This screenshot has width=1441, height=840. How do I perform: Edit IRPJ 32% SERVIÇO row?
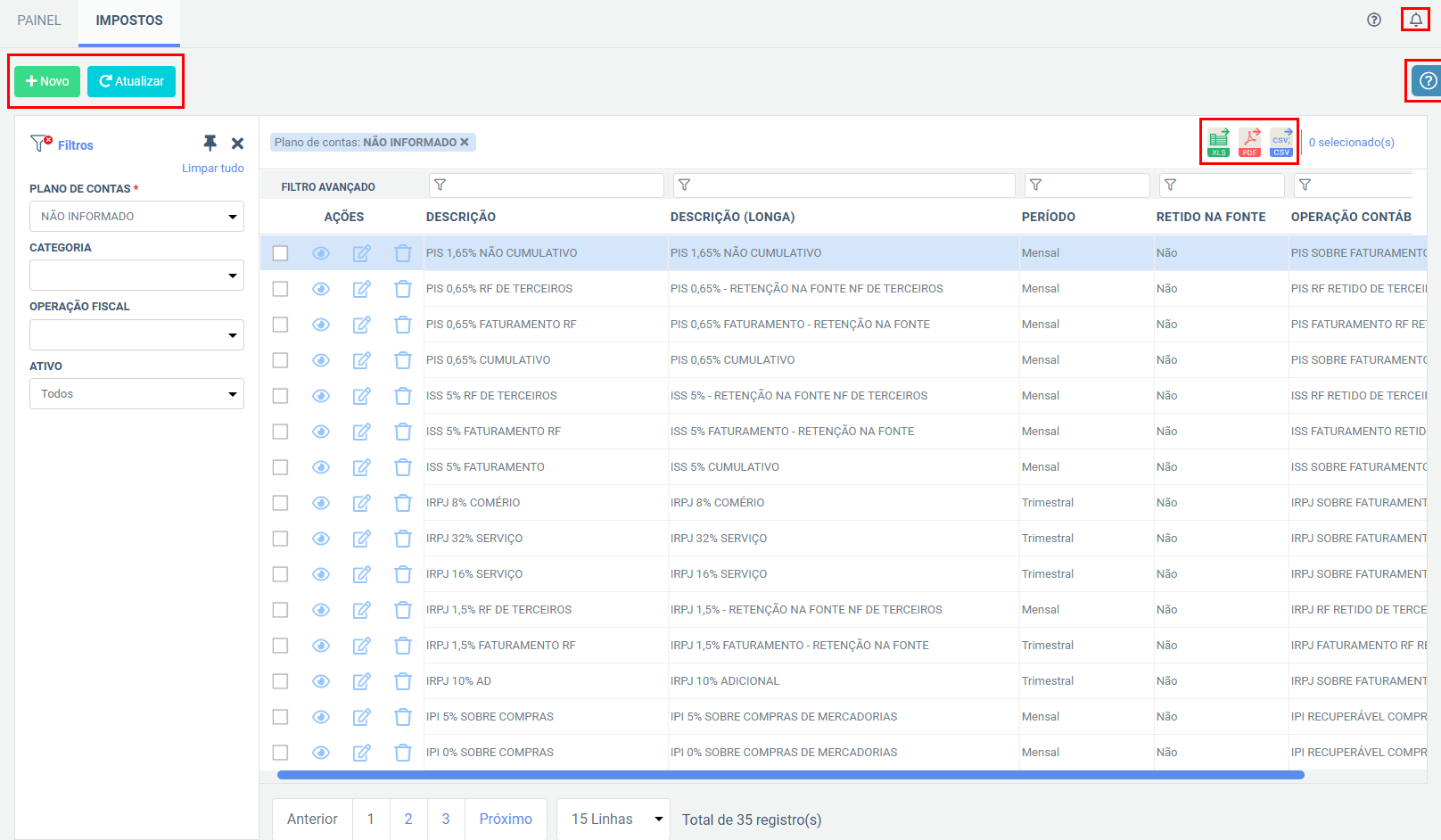coord(361,539)
